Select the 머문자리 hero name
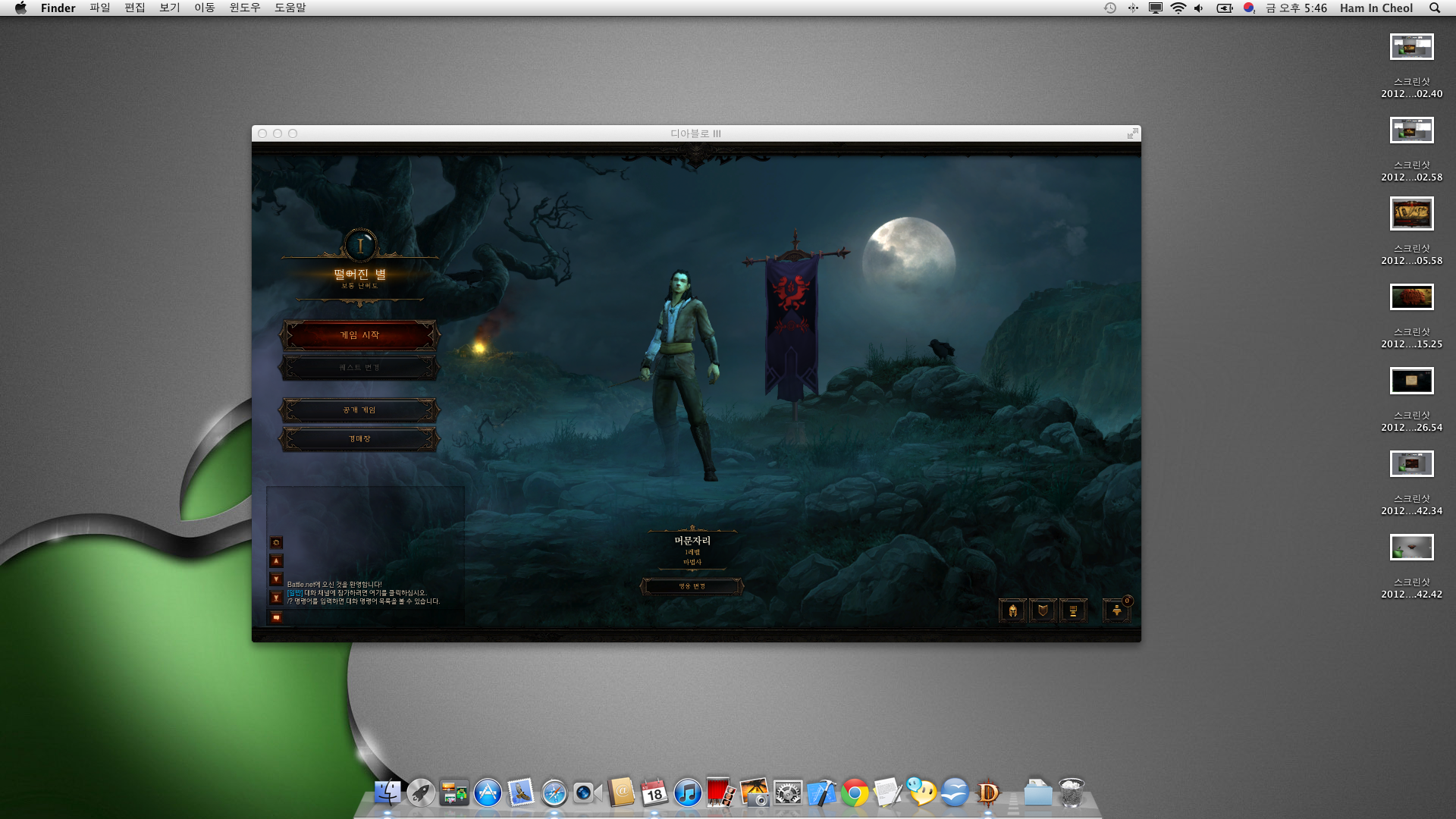1456x819 pixels. point(692,541)
